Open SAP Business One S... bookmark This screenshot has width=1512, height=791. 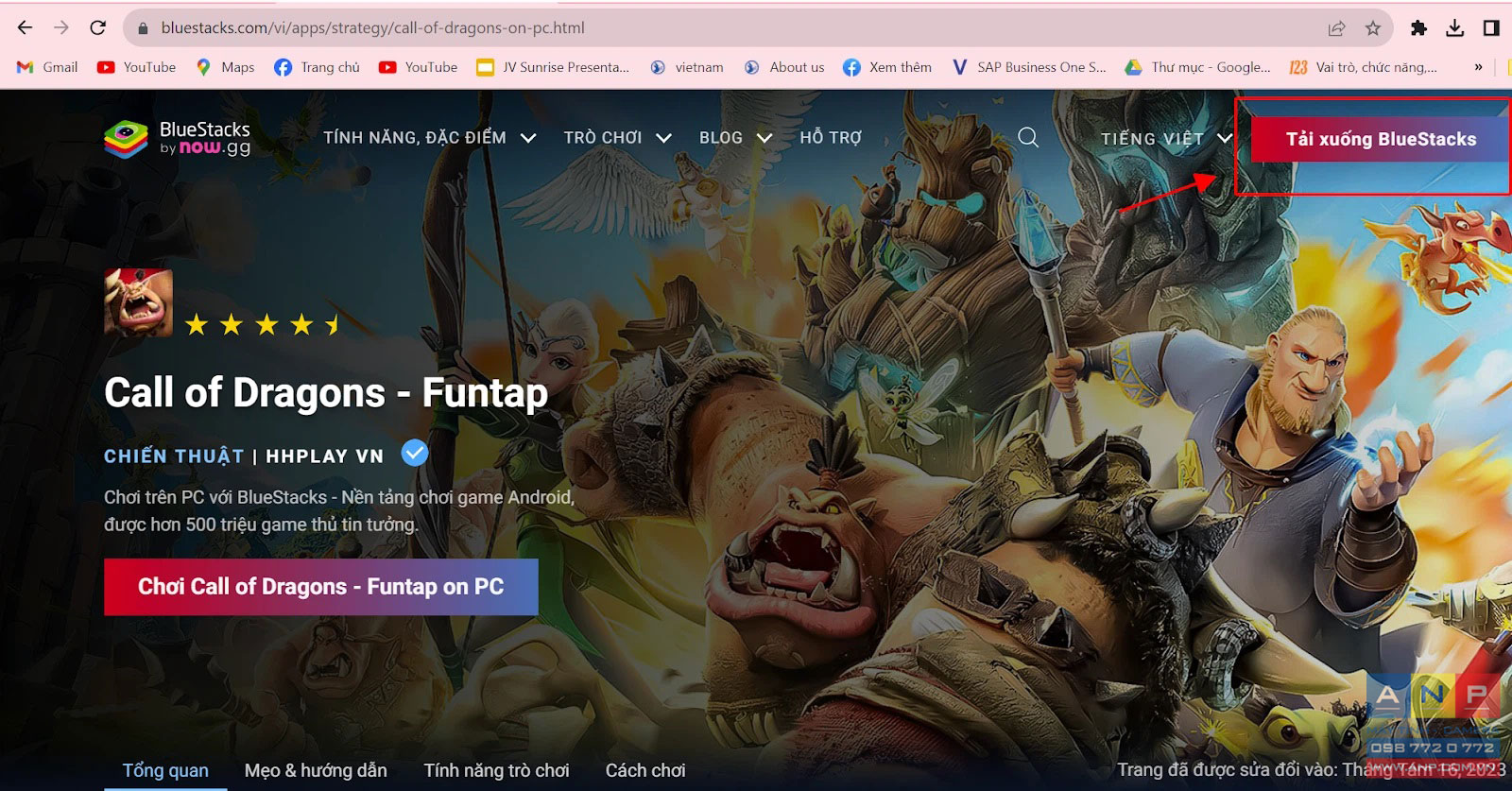pos(1028,67)
